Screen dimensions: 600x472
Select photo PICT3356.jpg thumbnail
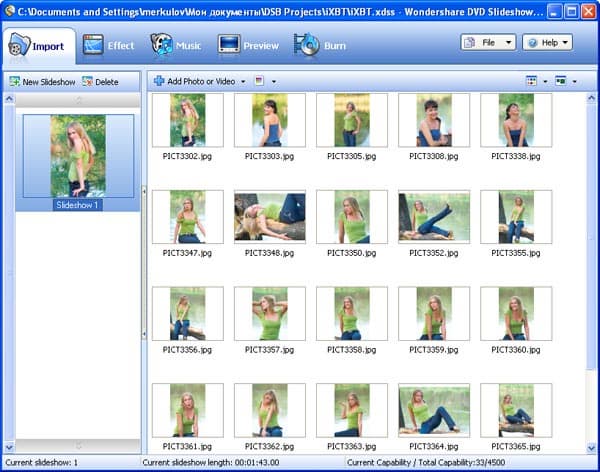188,314
